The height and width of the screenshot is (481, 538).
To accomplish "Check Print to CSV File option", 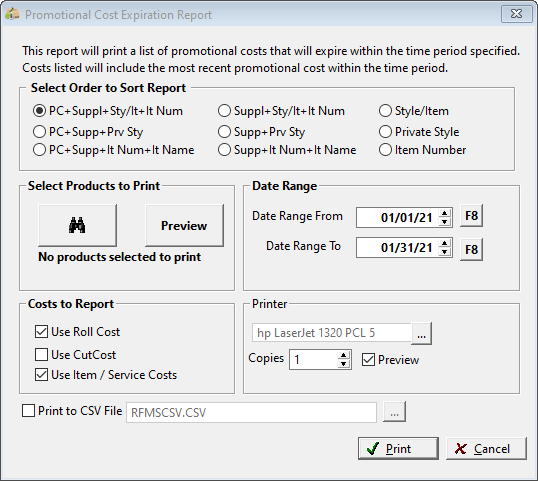I will click(x=28, y=411).
